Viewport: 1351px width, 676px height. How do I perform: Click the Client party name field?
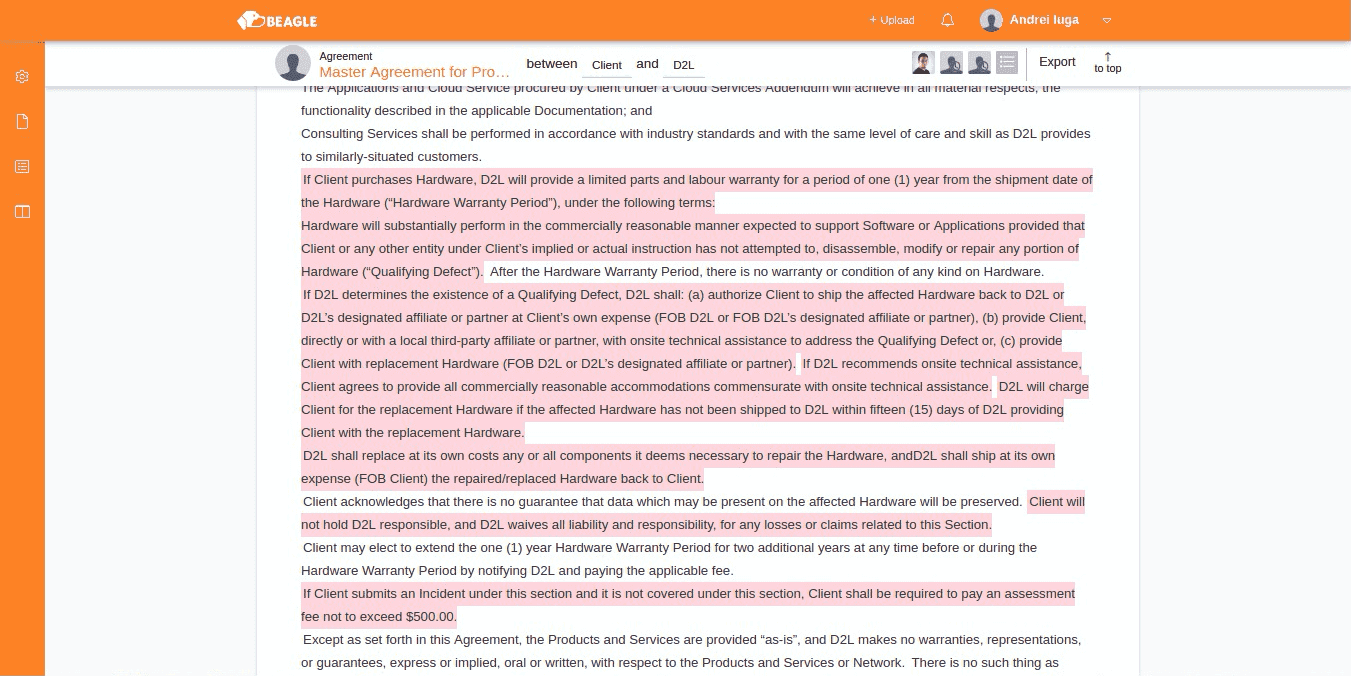click(607, 65)
